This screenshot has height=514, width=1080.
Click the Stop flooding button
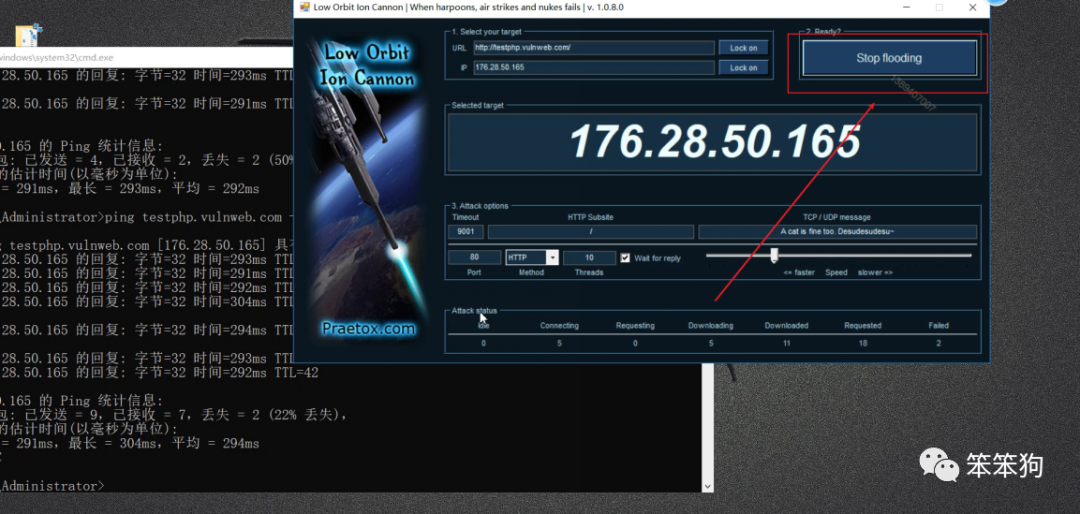889,58
